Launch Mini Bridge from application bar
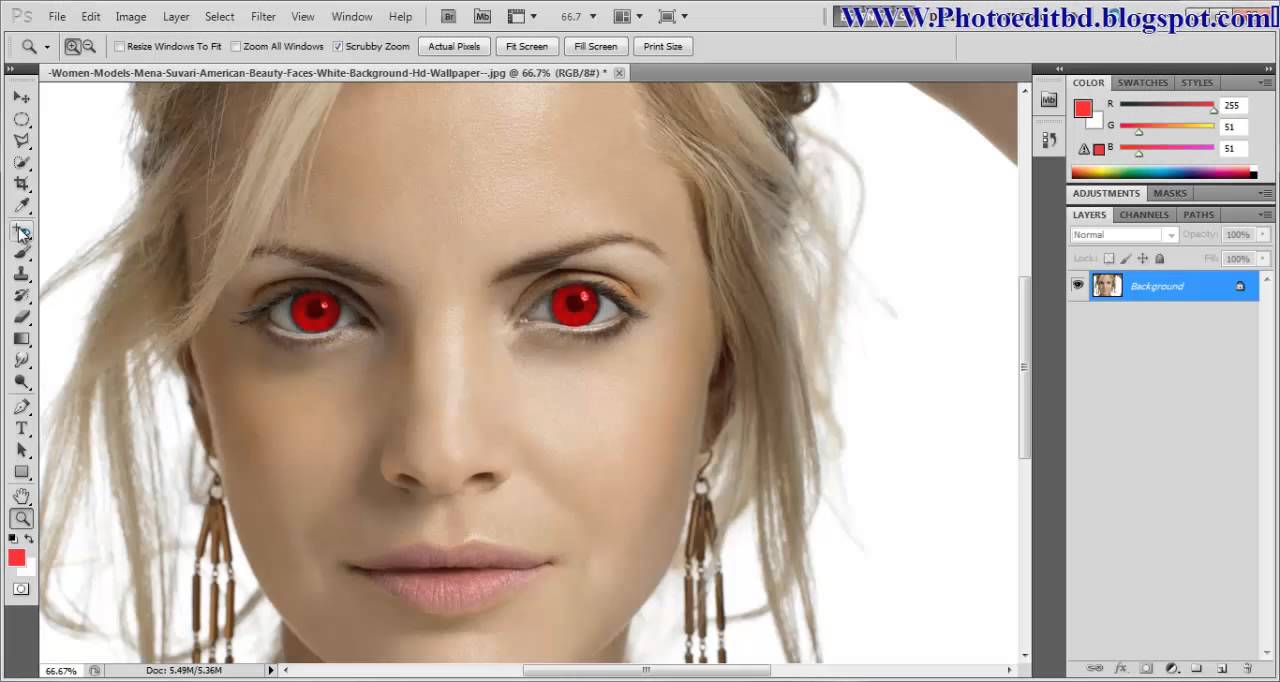Image resolution: width=1280 pixels, height=682 pixels. tap(483, 16)
